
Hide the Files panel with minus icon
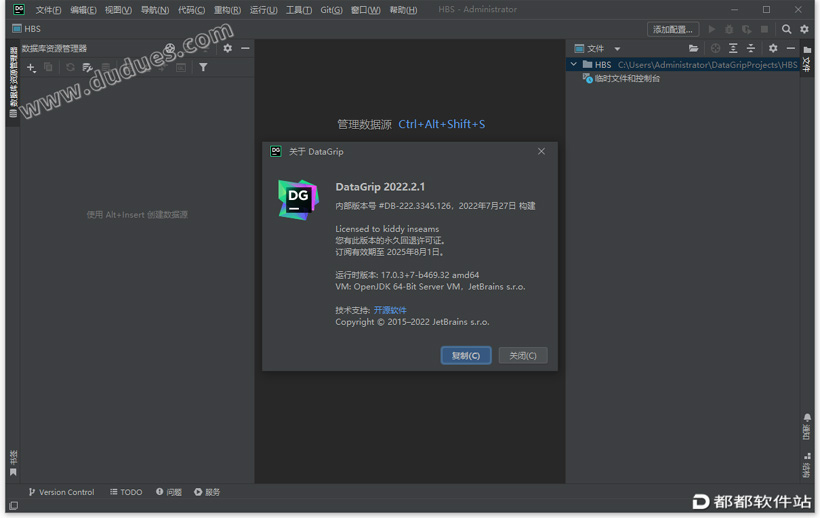[791, 49]
